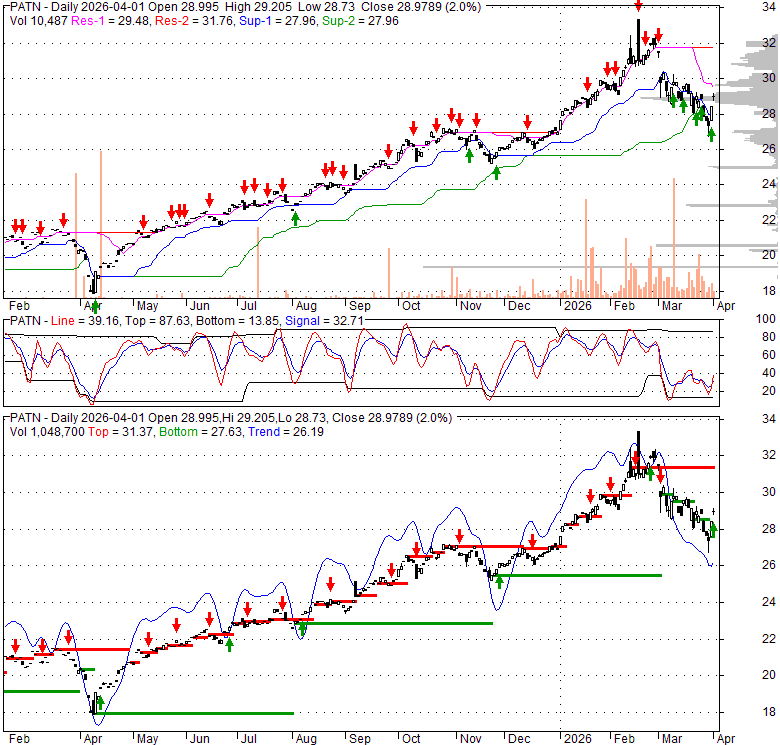Click the green arrow at the late March low in the top chart
The width and height of the screenshot is (780, 745).
[712, 134]
